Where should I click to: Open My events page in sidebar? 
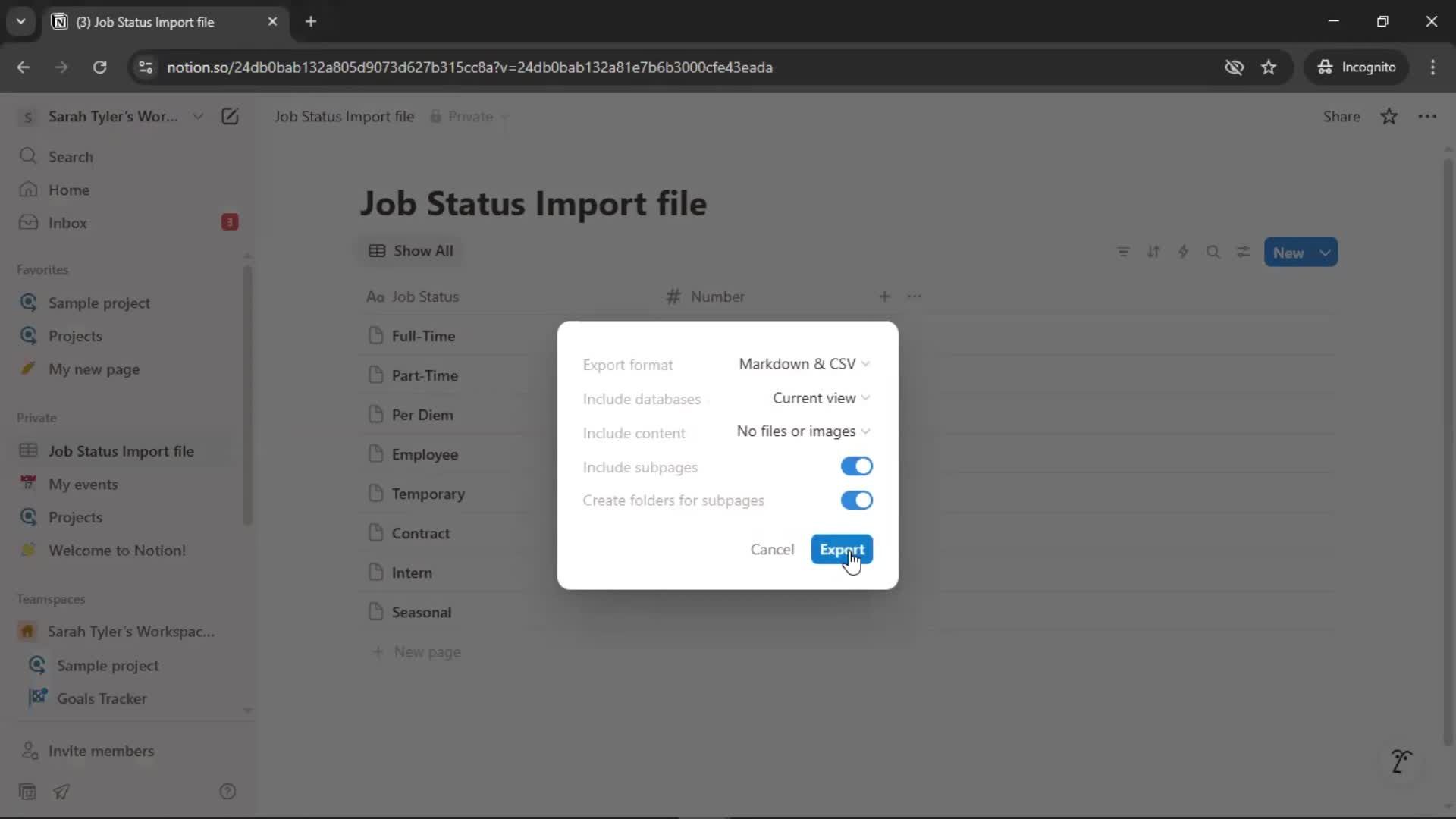pyautogui.click(x=83, y=485)
